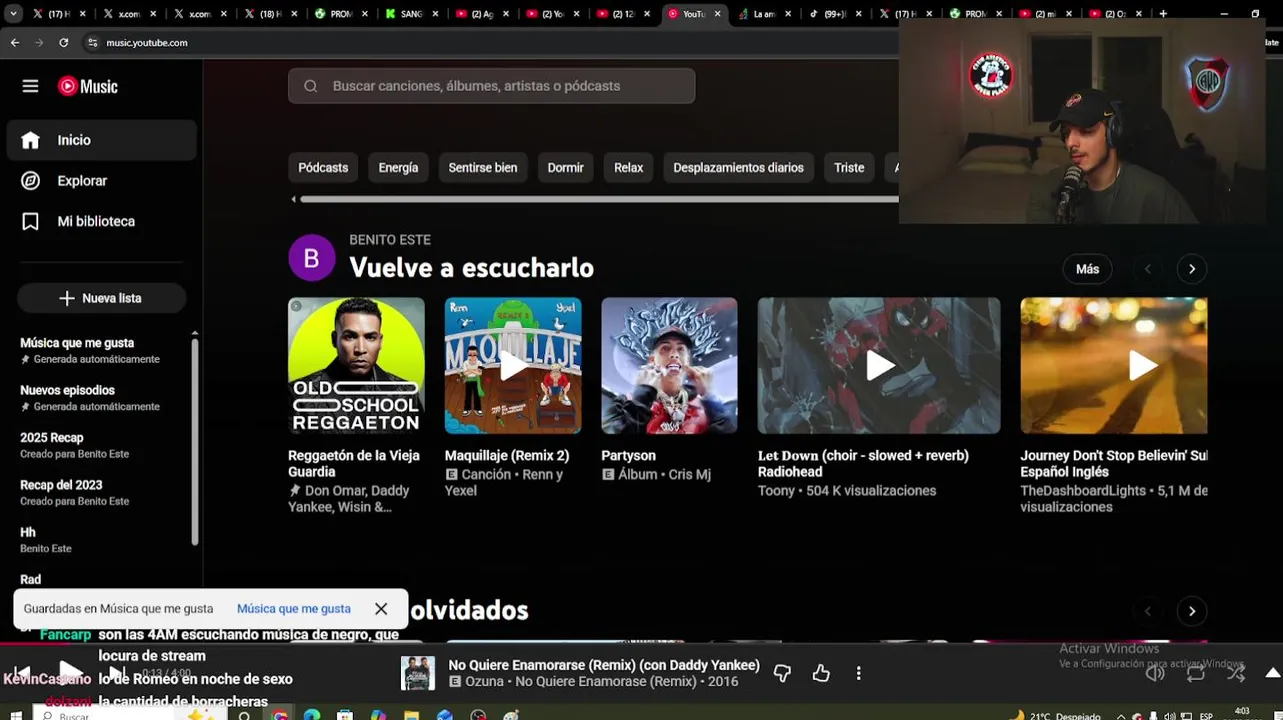The height and width of the screenshot is (720, 1283).
Task: Open a new browser tab
Action: click(1163, 14)
